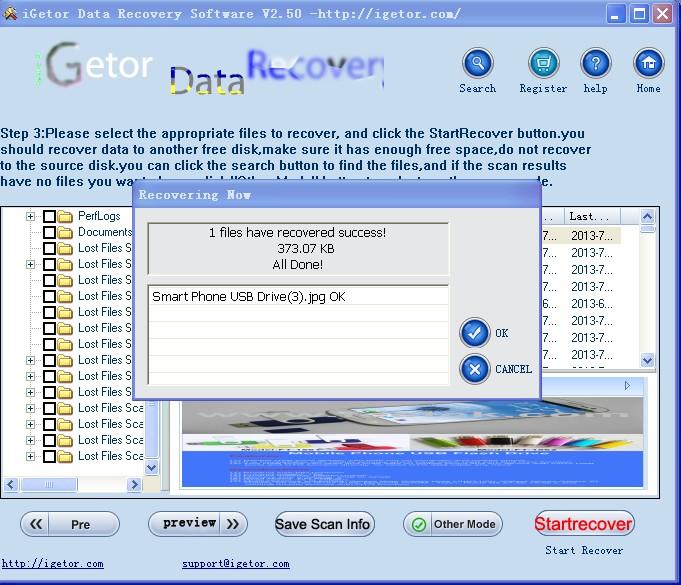Screen dimensions: 681x585
Task: Click the preview image thumbnail
Action: 412,442
